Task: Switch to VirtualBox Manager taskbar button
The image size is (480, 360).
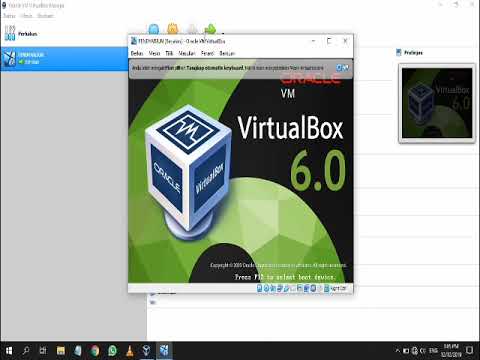Action: pyautogui.click(x=146, y=351)
